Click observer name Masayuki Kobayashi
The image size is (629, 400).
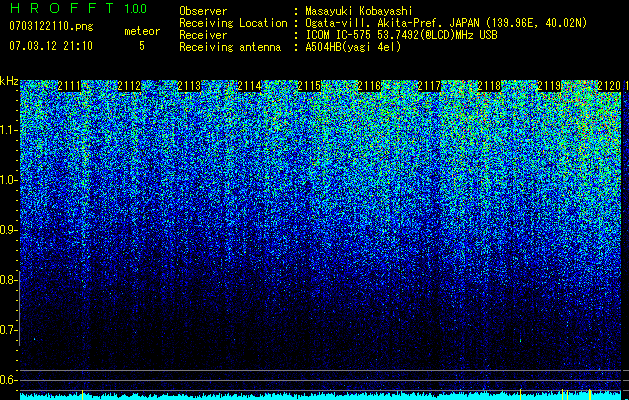pos(359,11)
